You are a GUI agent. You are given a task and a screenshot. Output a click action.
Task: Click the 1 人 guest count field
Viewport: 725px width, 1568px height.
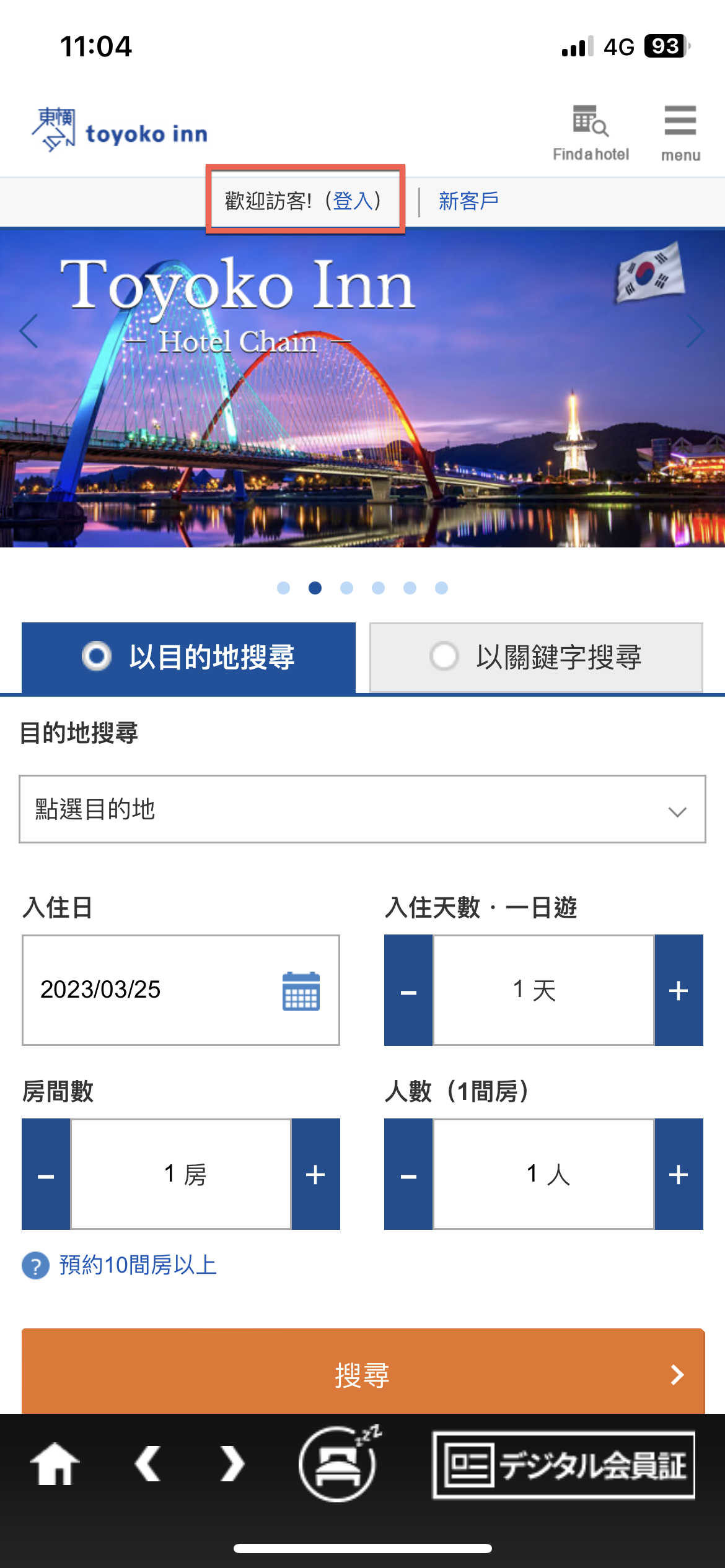coord(543,1174)
